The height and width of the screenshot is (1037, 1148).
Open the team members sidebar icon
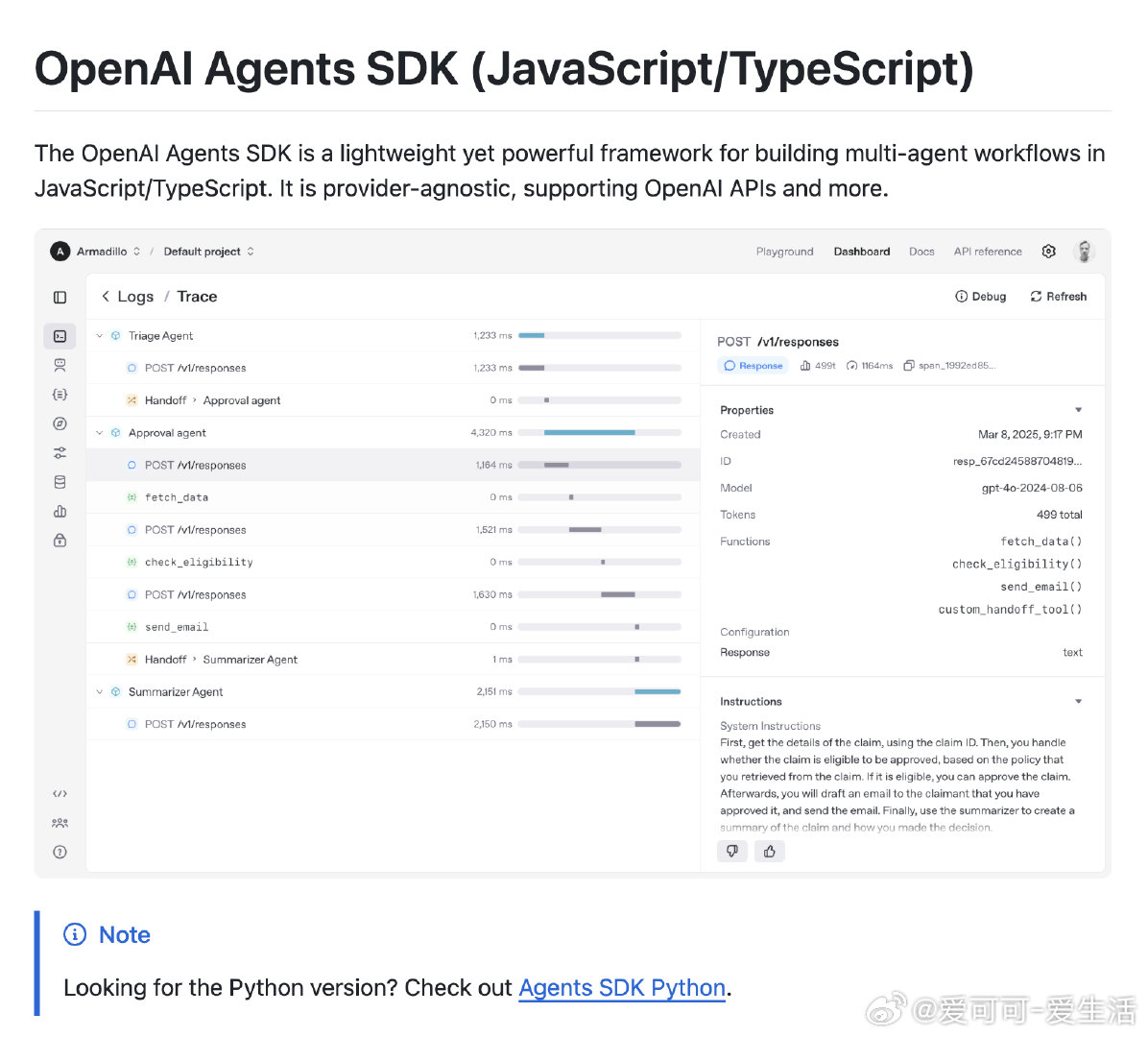(60, 823)
